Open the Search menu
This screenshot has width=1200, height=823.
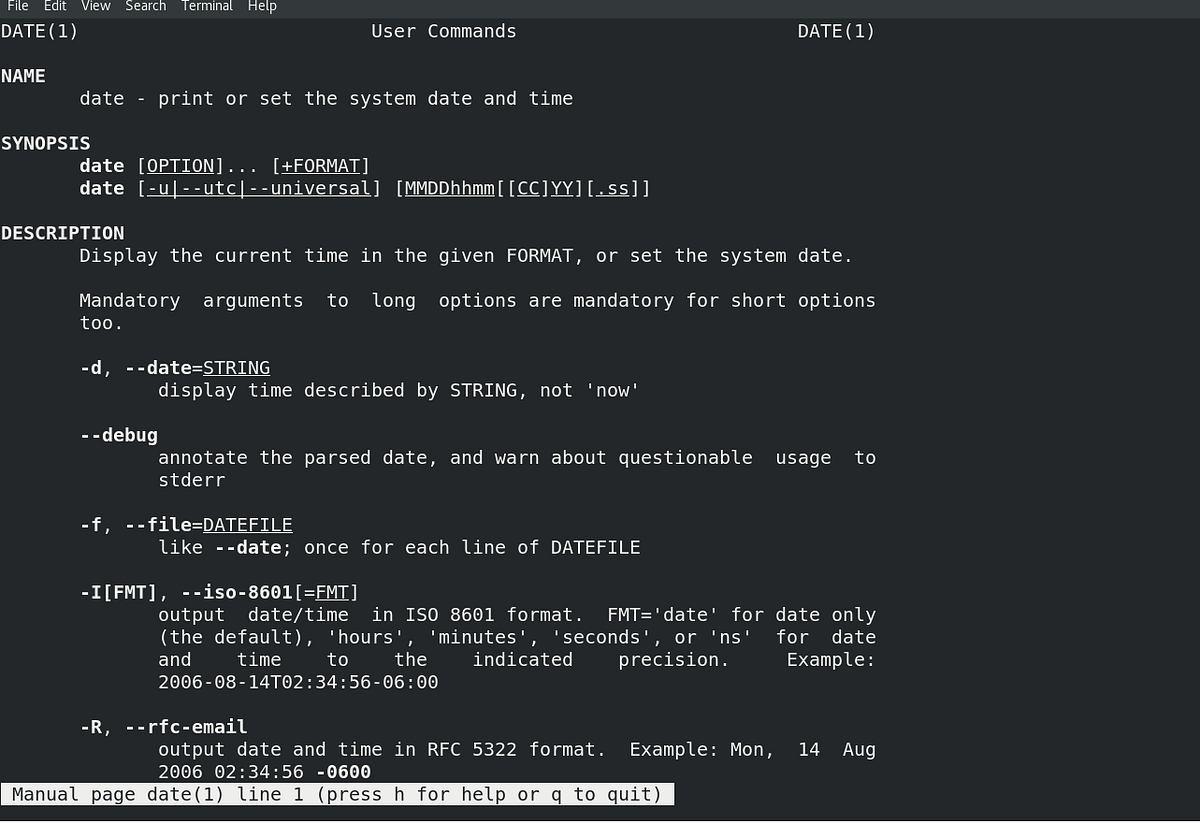point(145,7)
